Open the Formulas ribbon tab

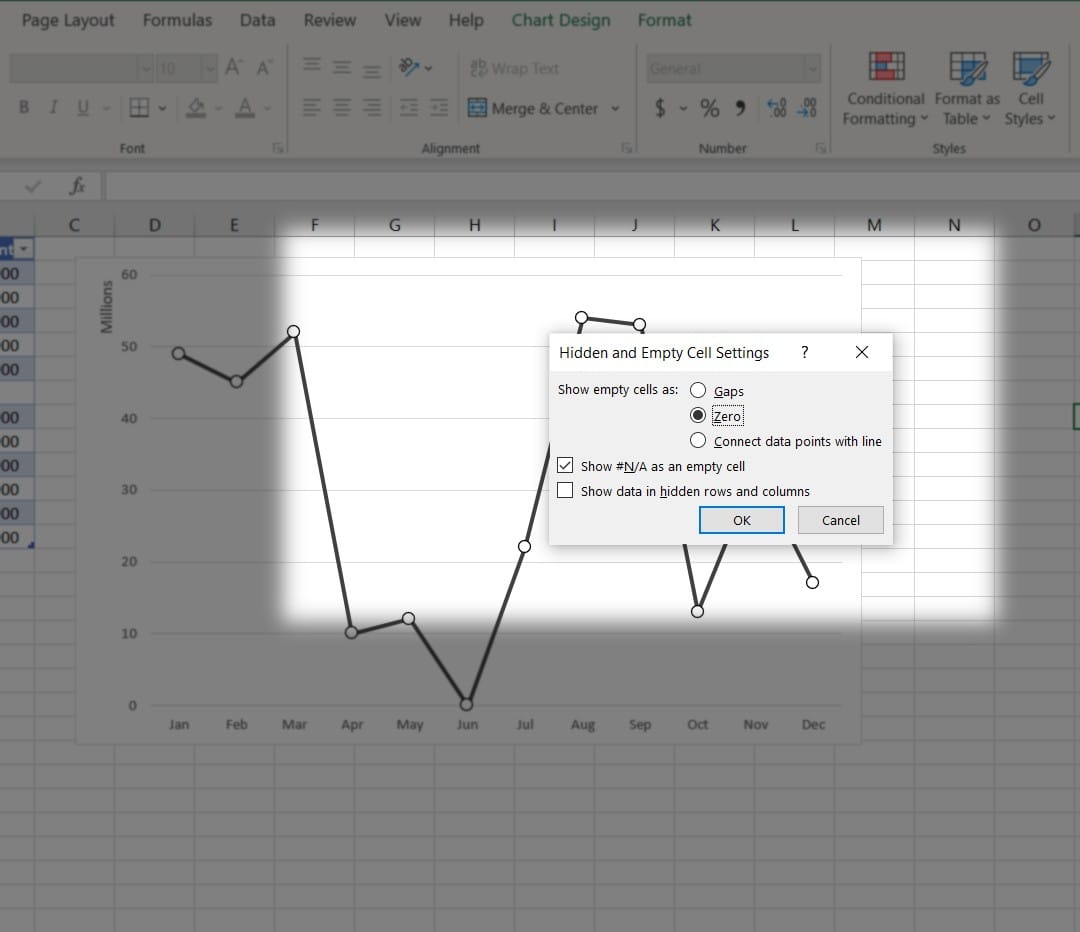(x=177, y=20)
